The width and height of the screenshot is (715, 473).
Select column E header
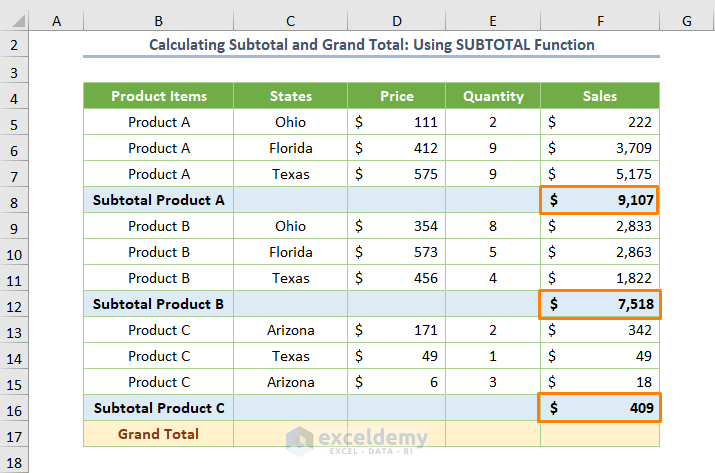tap(493, 21)
